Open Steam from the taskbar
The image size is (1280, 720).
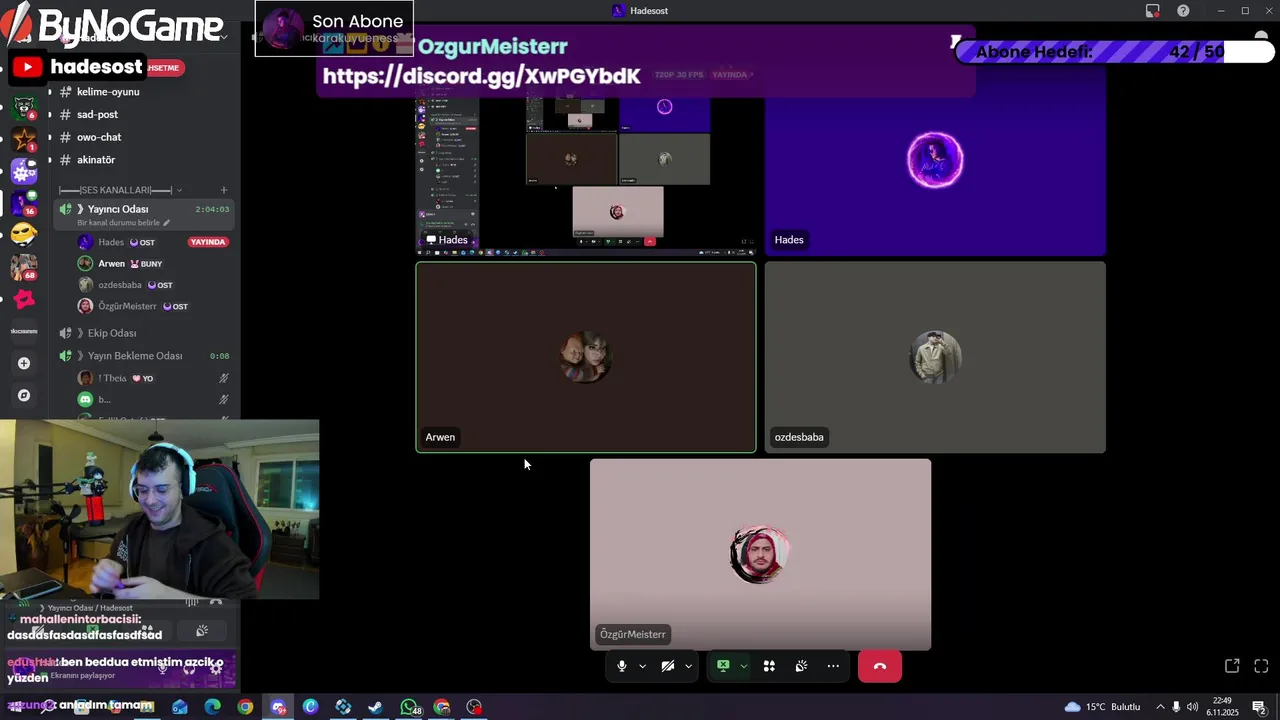point(376,707)
